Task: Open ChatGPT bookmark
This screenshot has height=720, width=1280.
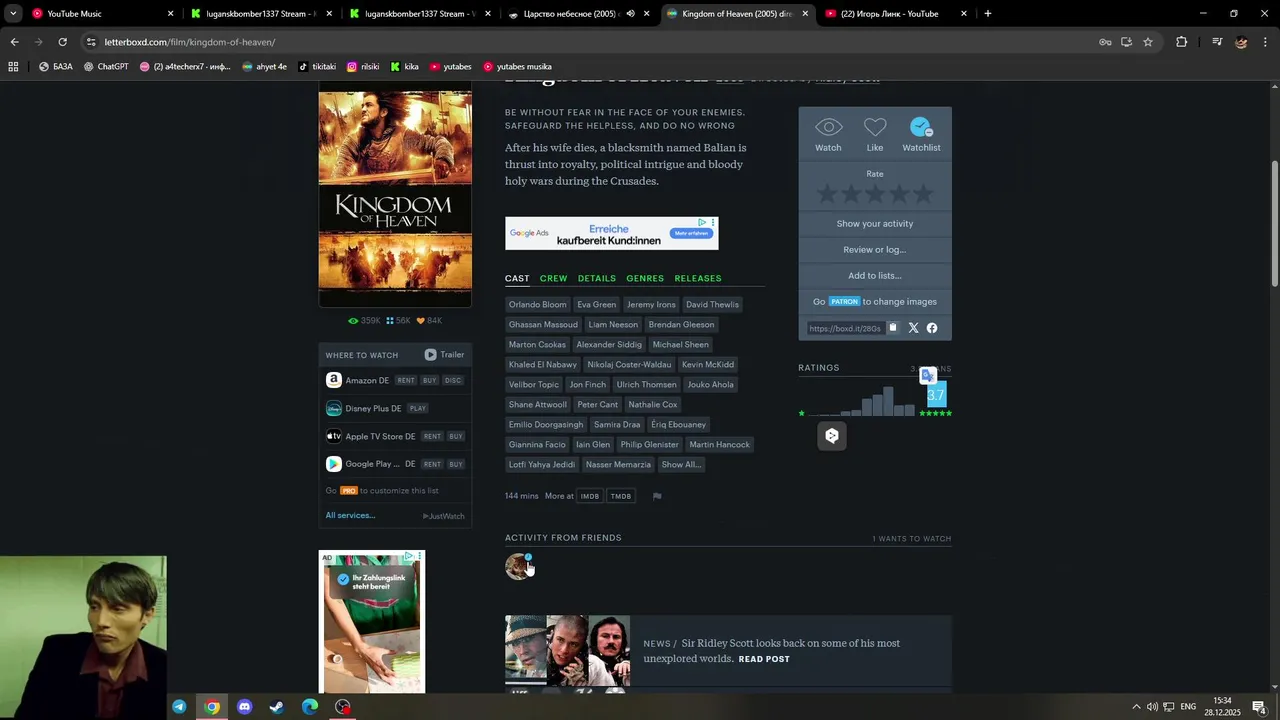Action: coord(106,67)
